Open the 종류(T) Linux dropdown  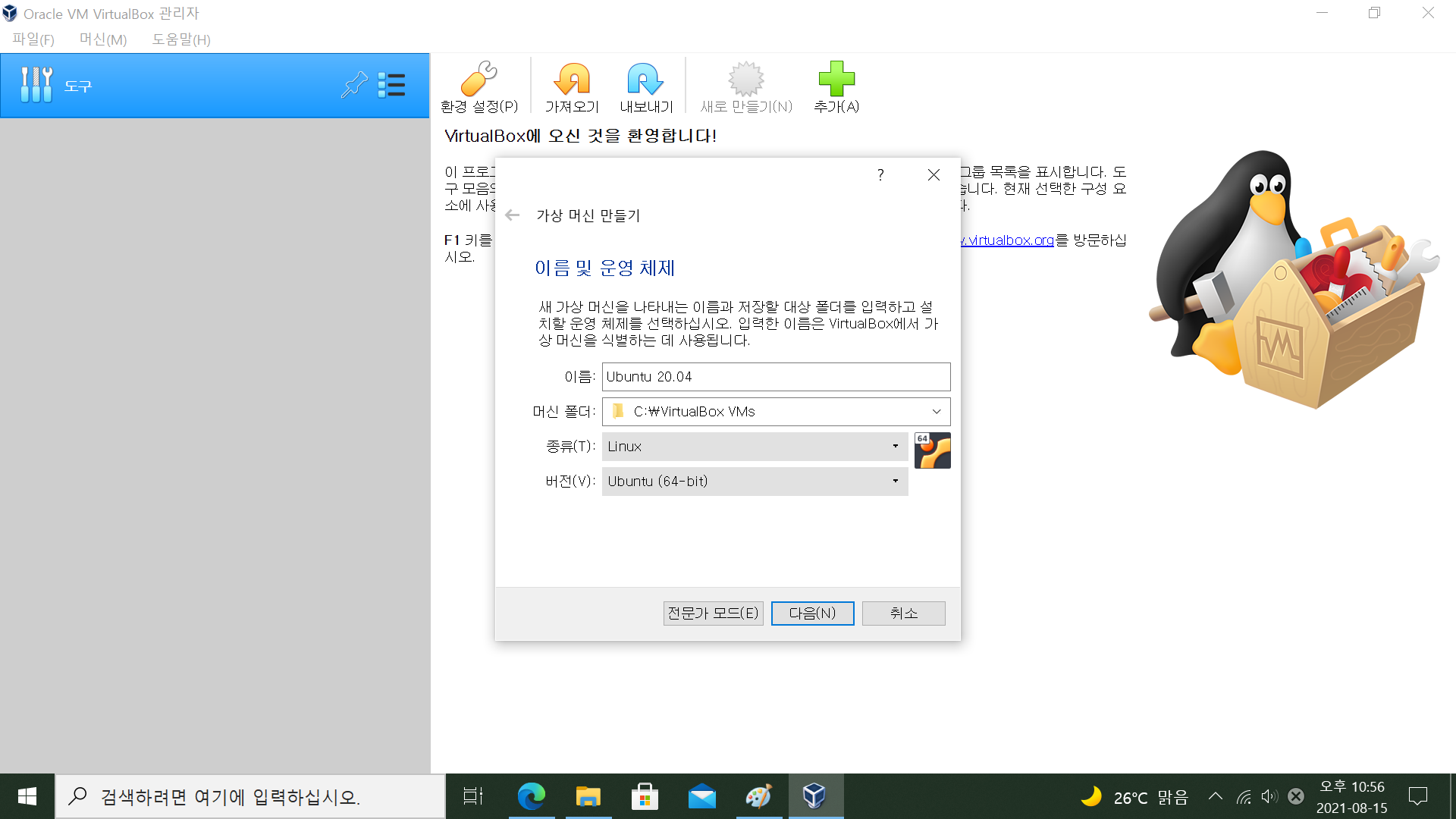[x=755, y=447]
